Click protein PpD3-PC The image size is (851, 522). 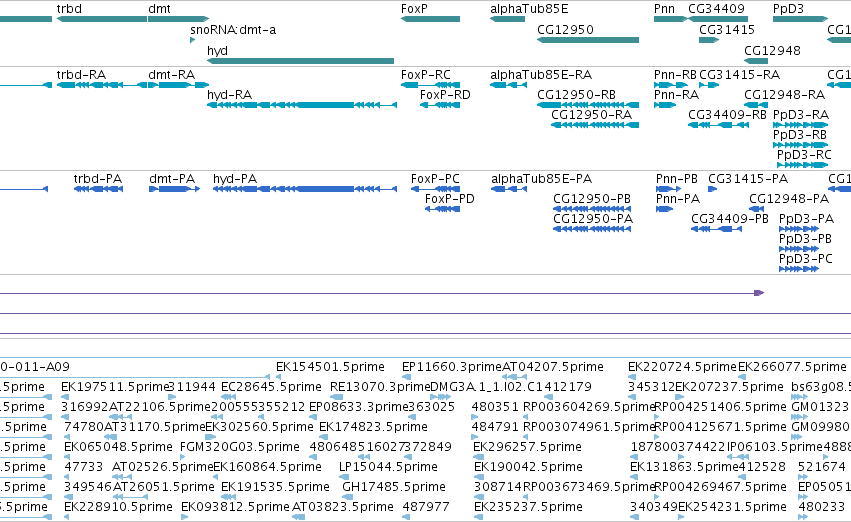click(x=799, y=269)
